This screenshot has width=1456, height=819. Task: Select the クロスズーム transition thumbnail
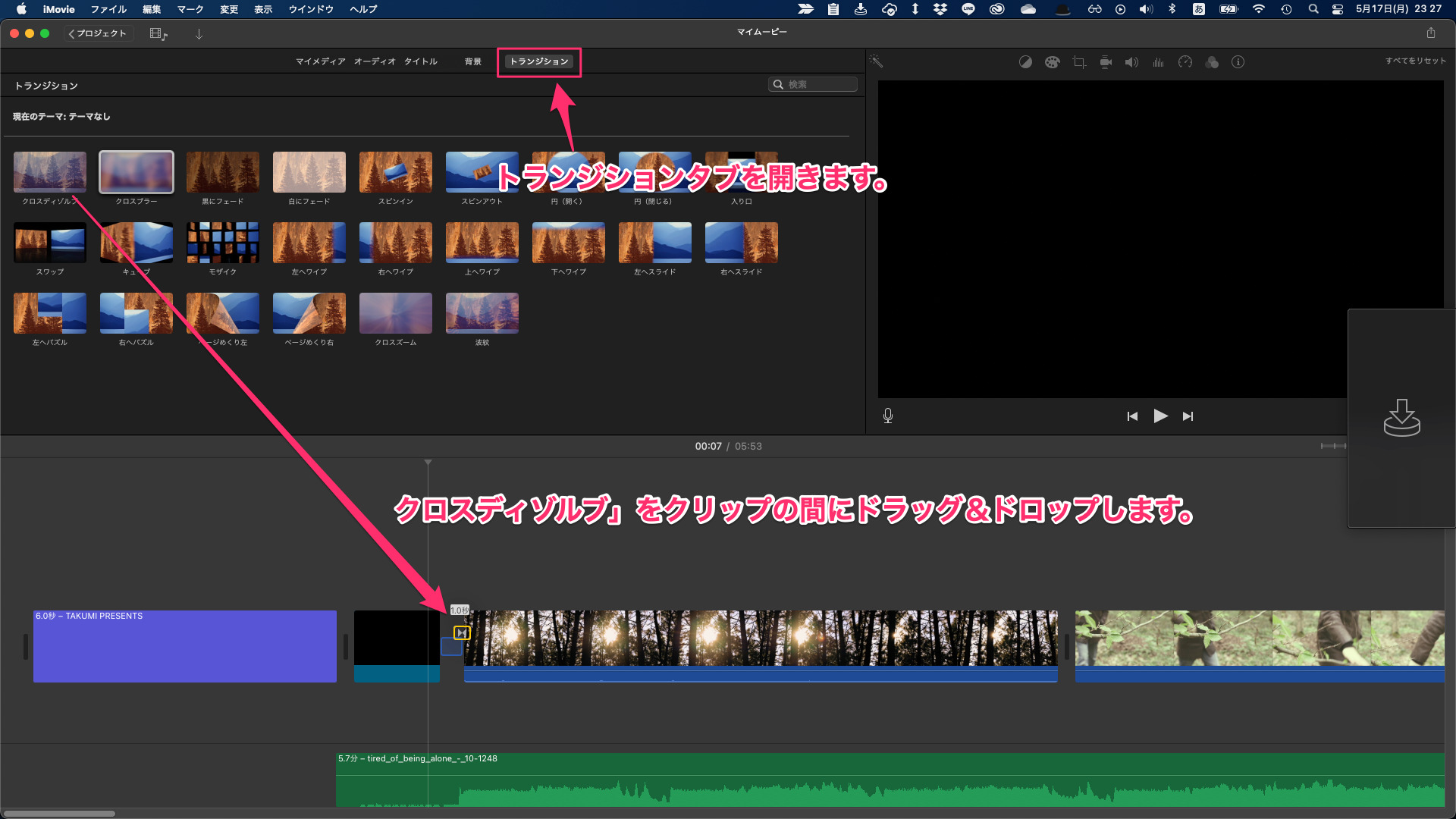(x=396, y=313)
